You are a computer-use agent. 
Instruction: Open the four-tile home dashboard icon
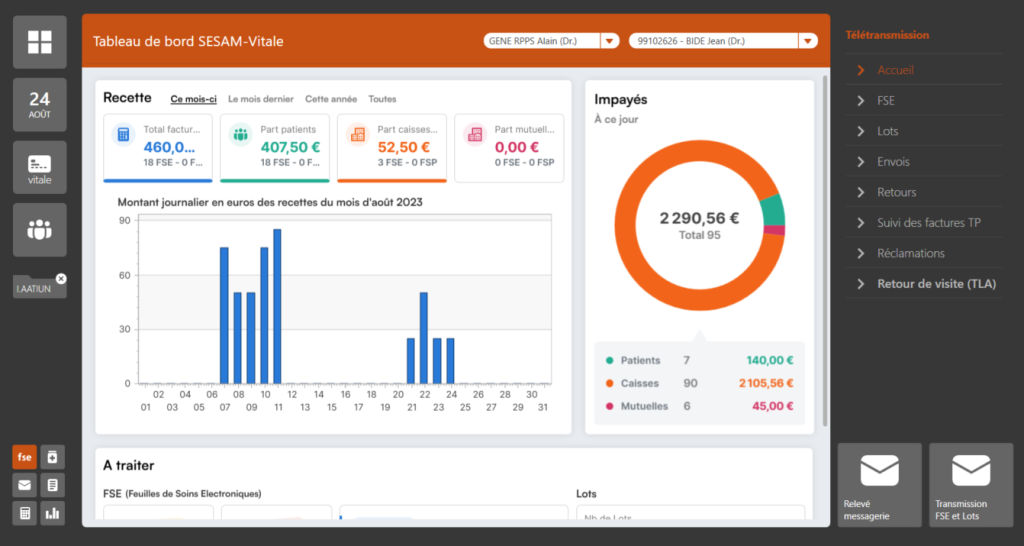click(40, 42)
